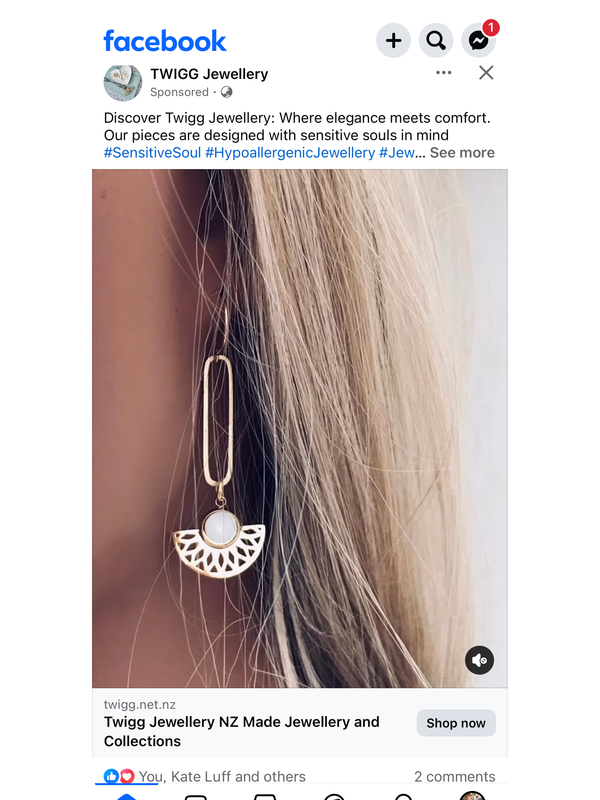Tap the #HypoallergenicJewellery hashtag
The width and height of the screenshot is (600, 800).
click(290, 153)
